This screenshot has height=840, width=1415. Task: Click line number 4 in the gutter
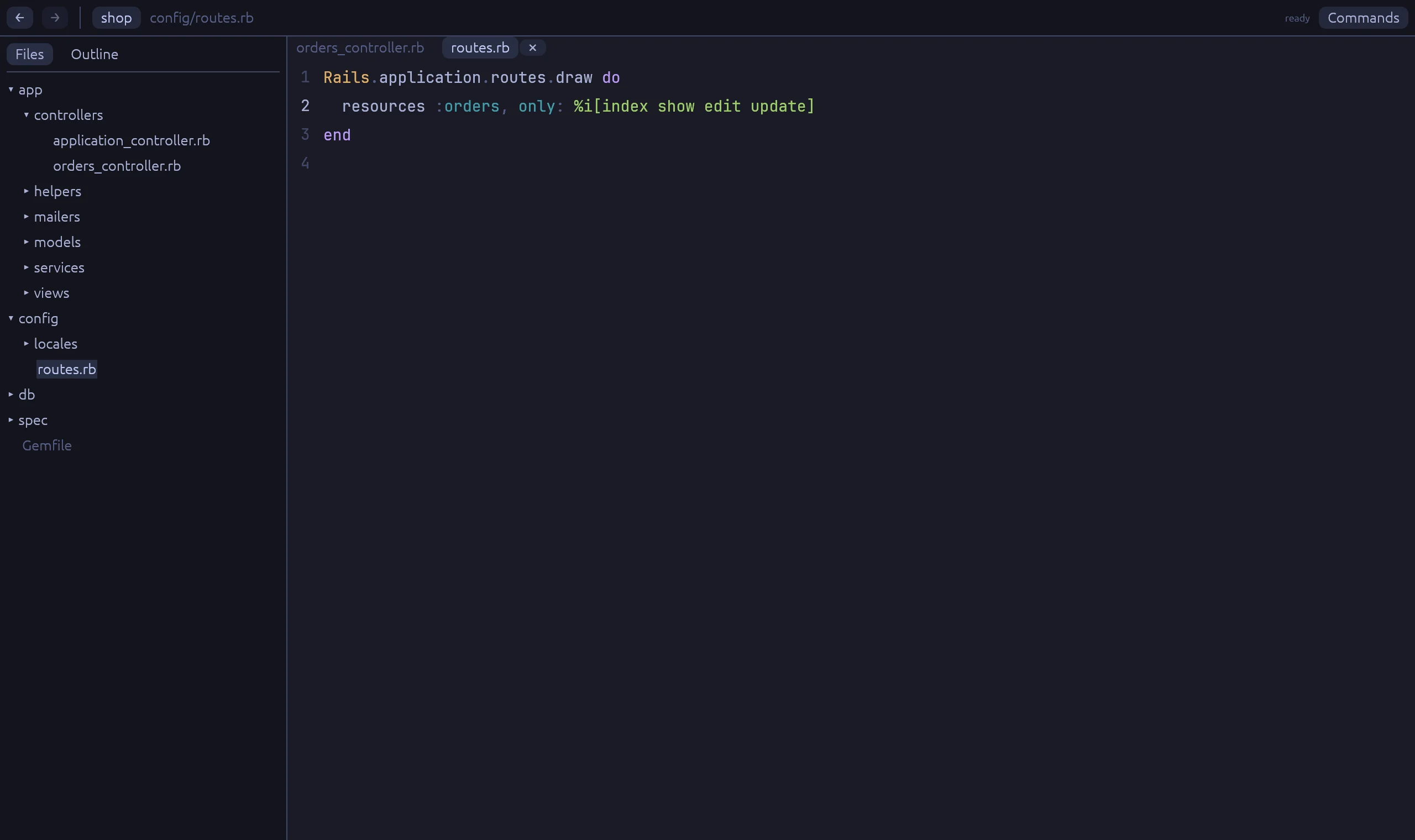(x=305, y=163)
